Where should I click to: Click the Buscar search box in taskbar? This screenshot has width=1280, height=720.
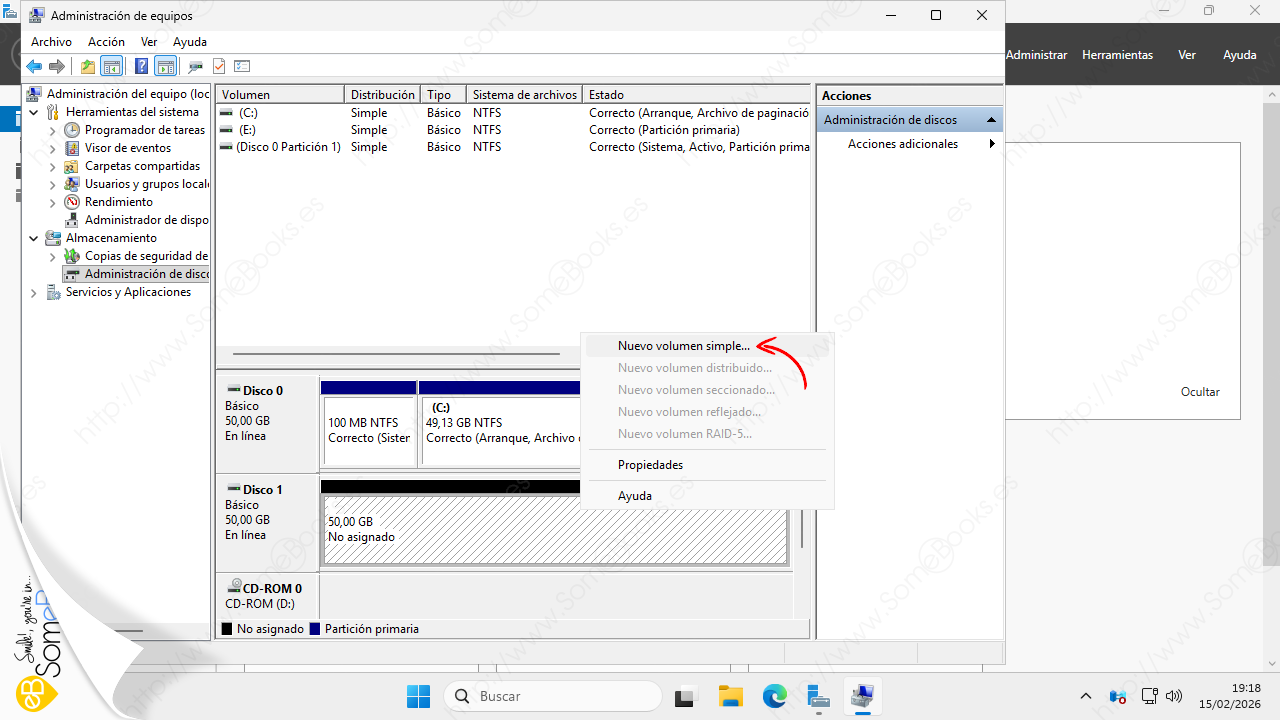[x=553, y=696]
